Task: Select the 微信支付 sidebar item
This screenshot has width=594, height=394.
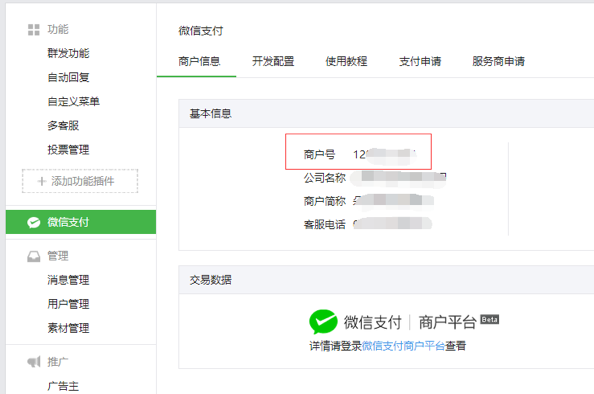Action: coord(81,222)
